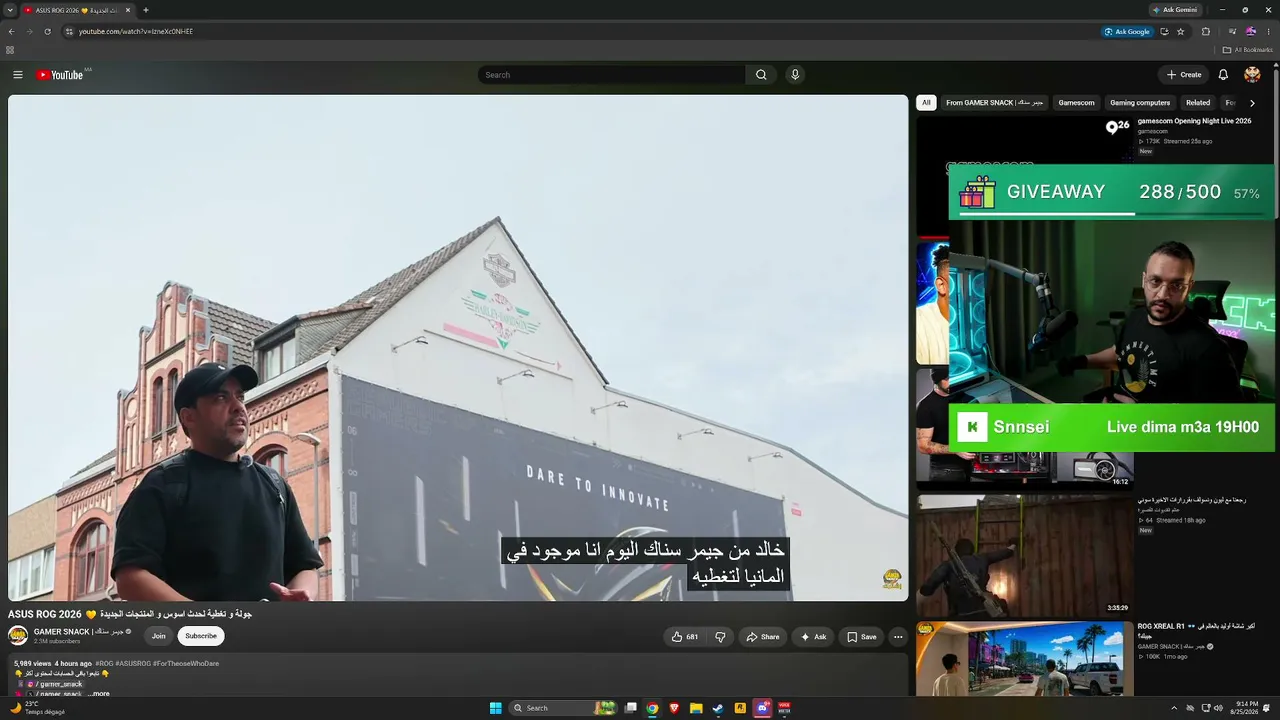
Task: Open GAMER SNACK channel avatar
Action: tap(18, 636)
